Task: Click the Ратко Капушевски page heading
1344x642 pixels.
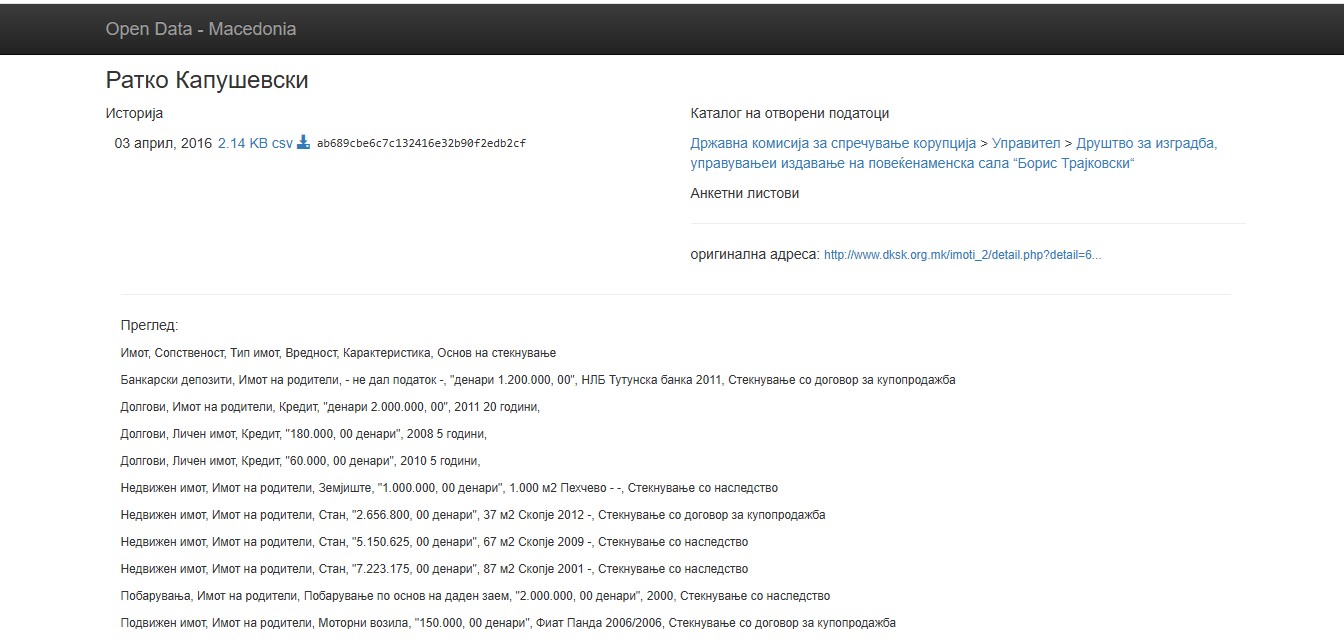Action: (207, 81)
